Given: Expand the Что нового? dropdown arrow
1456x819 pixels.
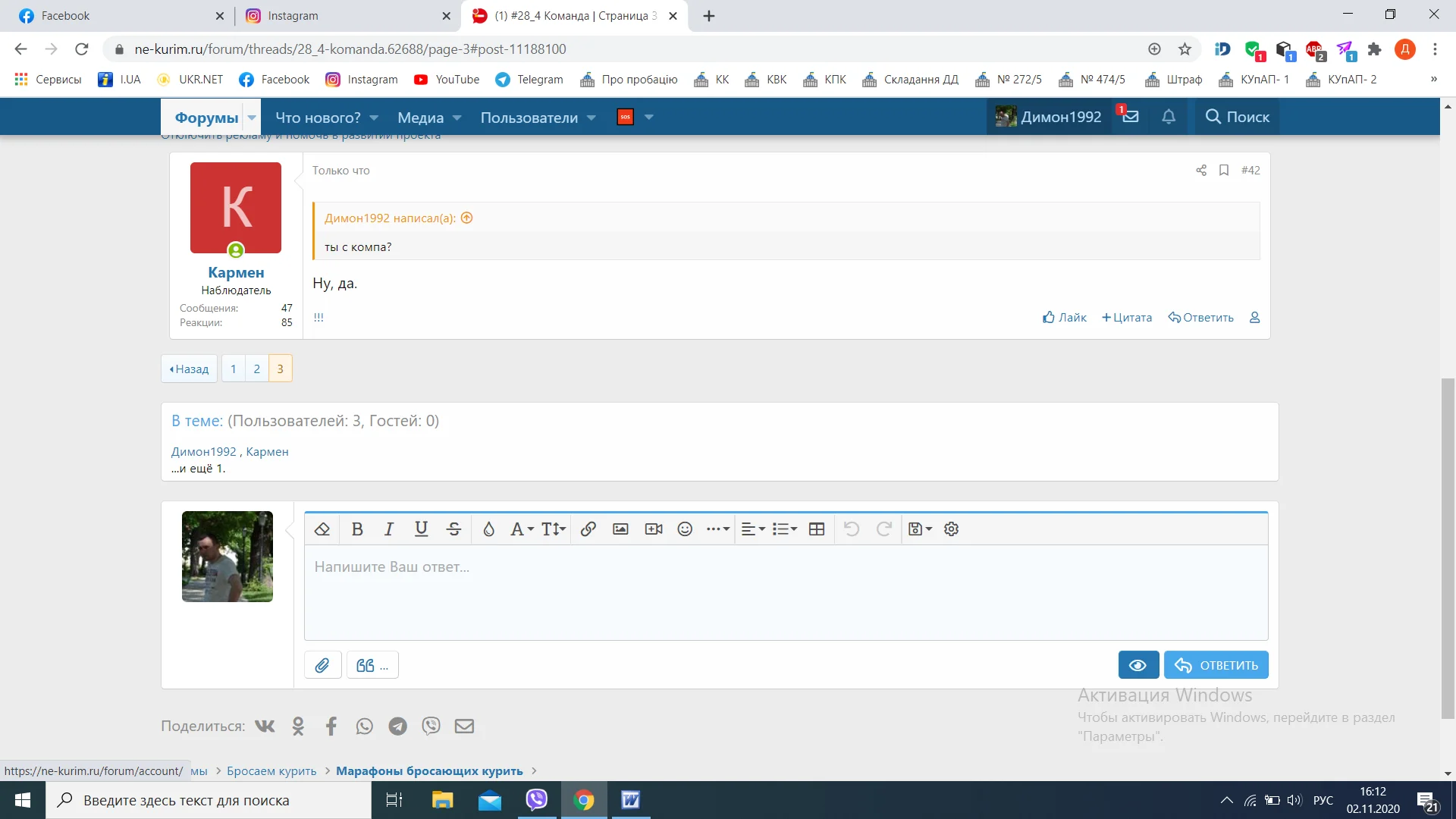Looking at the screenshot, I should point(374,118).
